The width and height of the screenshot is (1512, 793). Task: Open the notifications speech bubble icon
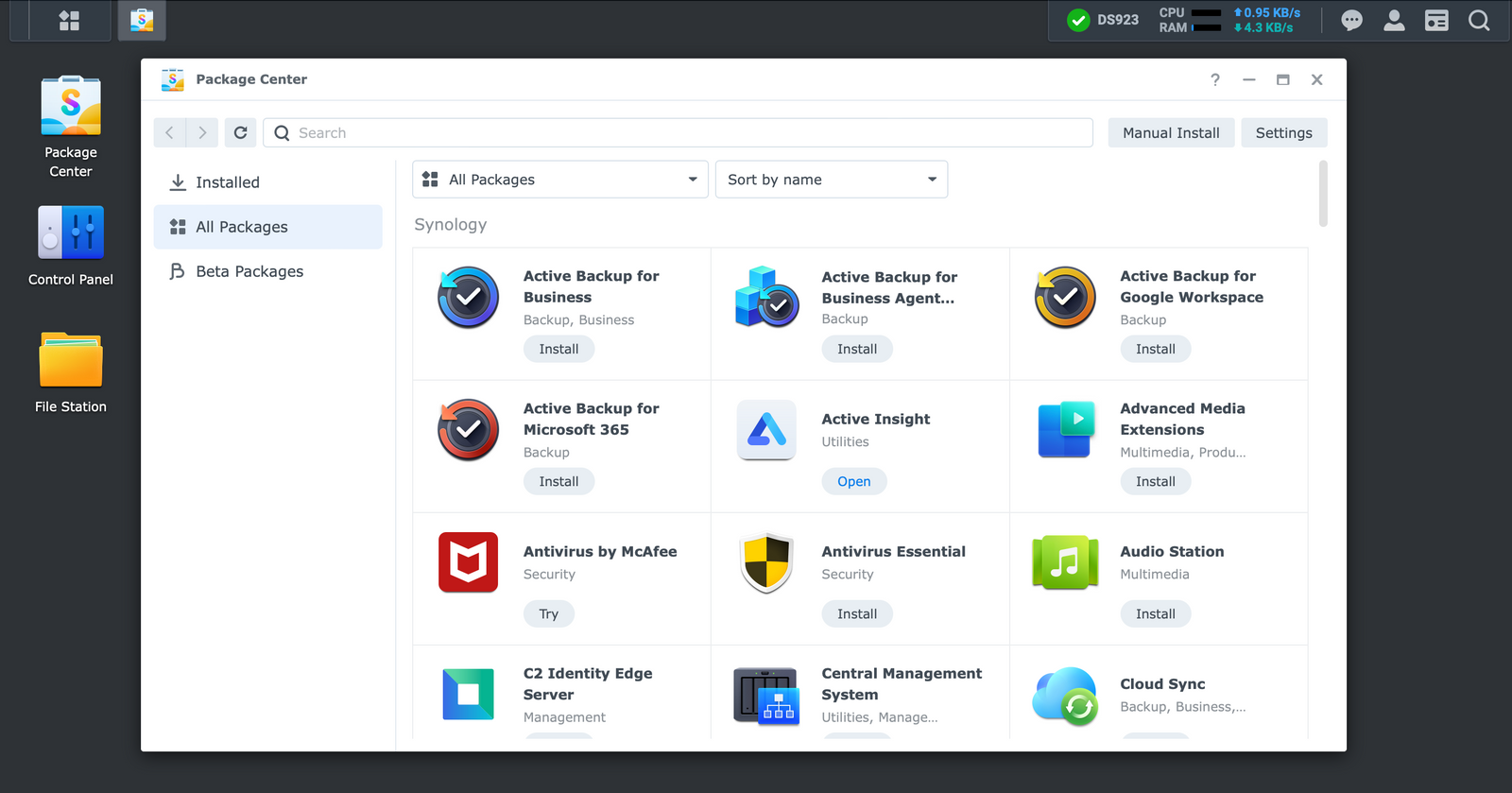point(1351,21)
